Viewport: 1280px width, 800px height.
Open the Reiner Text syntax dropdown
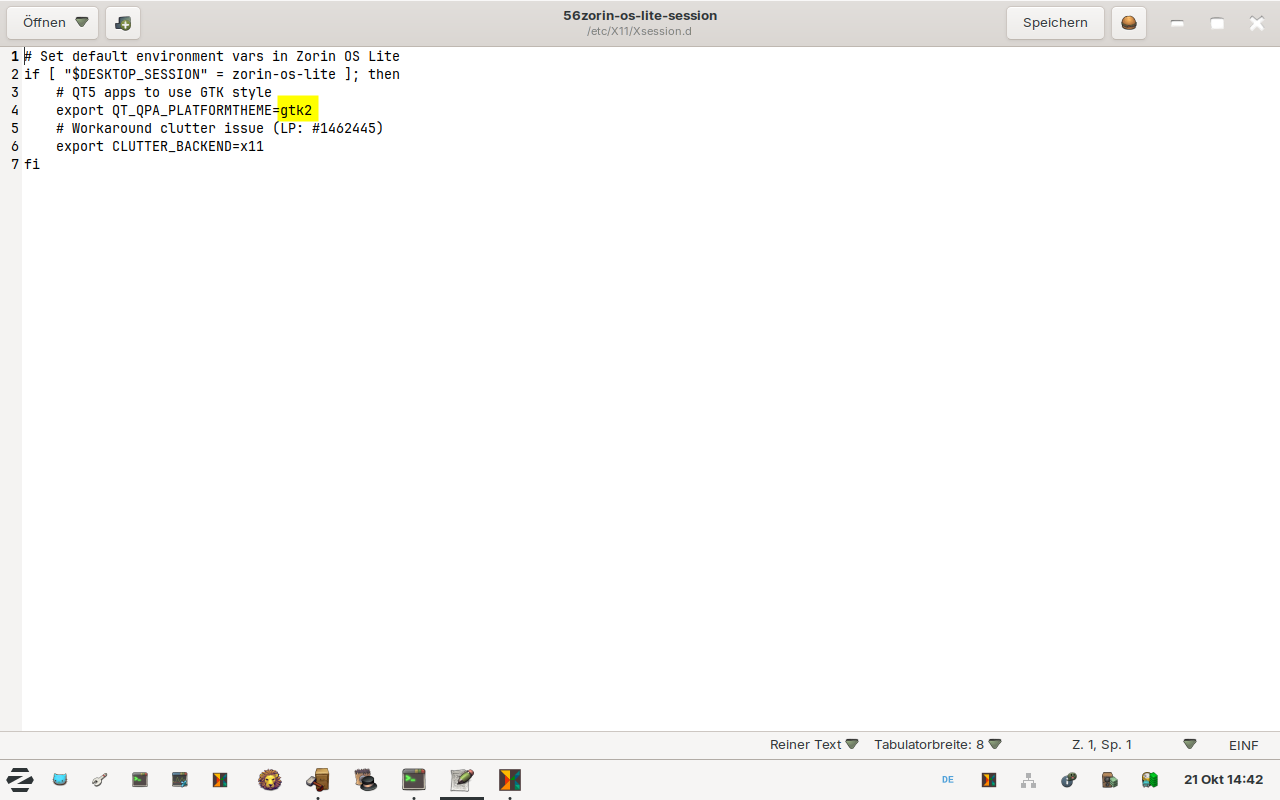814,745
